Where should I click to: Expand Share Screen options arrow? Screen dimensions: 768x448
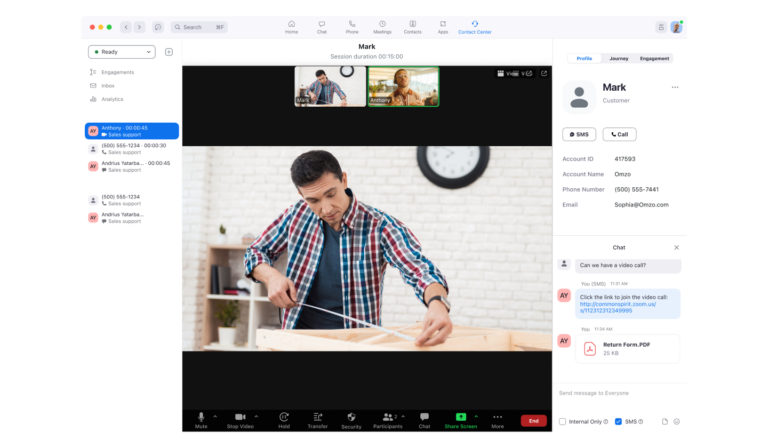pos(476,416)
